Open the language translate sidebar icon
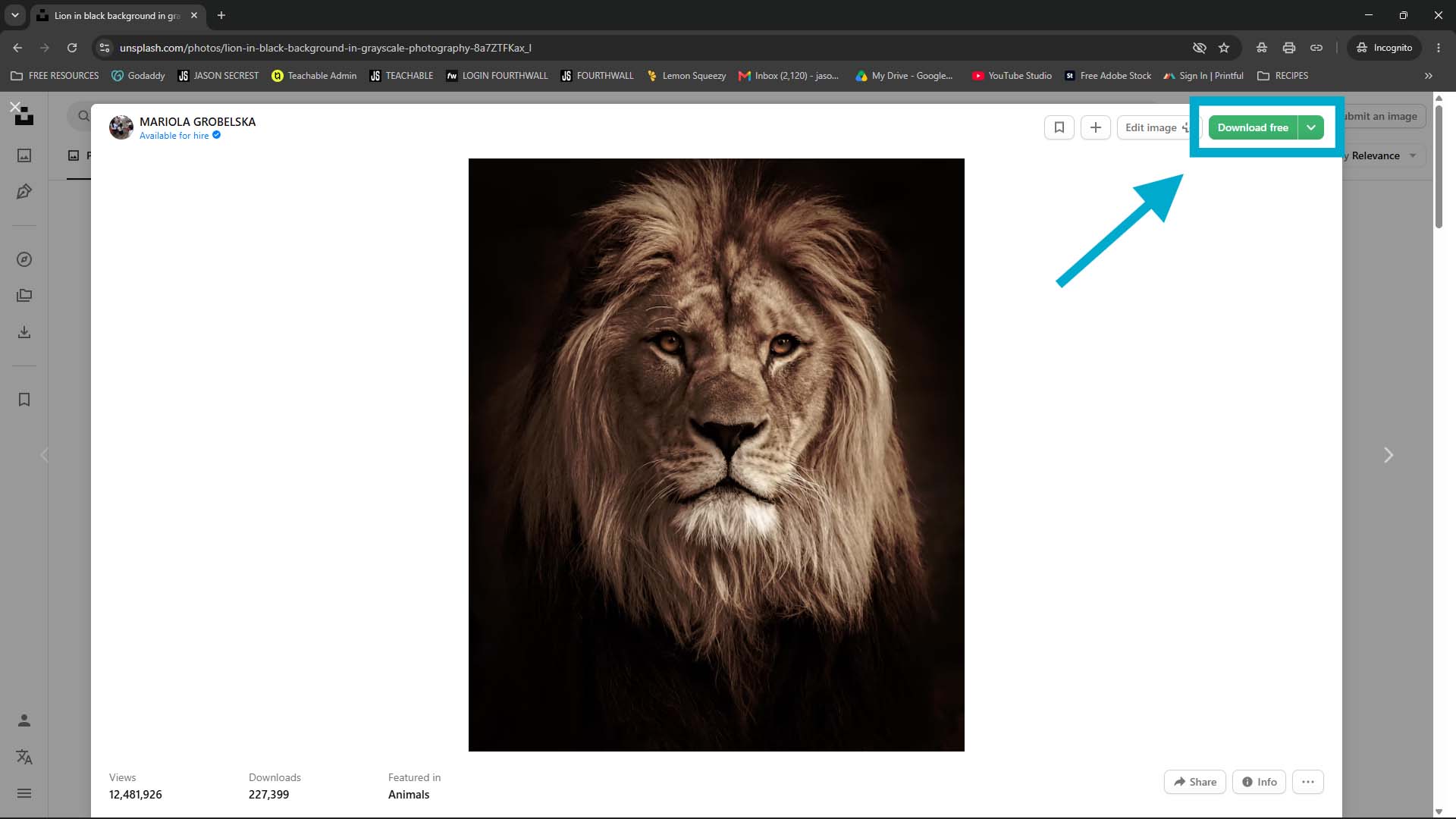Viewport: 1456px width, 819px height. (x=24, y=757)
